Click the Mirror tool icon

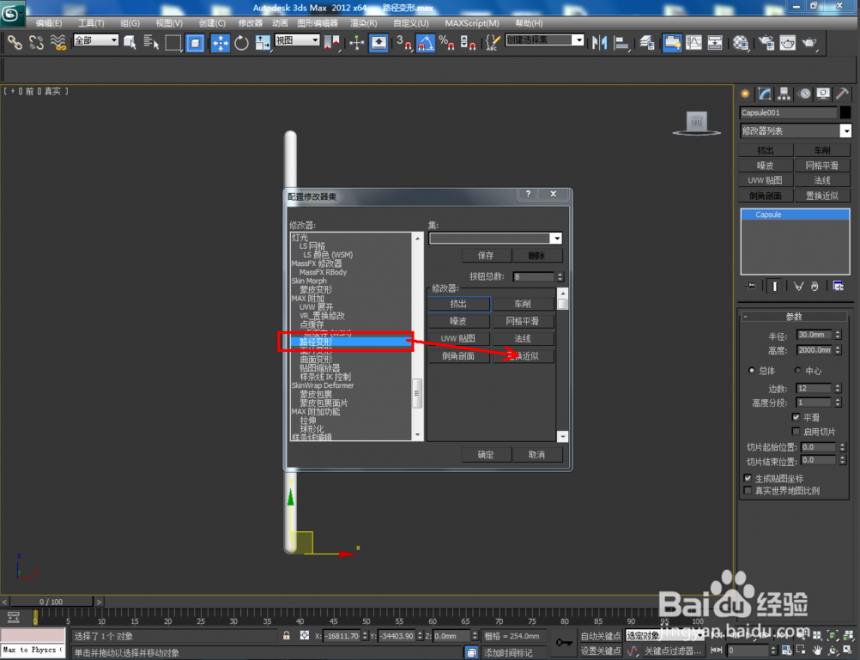click(599, 43)
